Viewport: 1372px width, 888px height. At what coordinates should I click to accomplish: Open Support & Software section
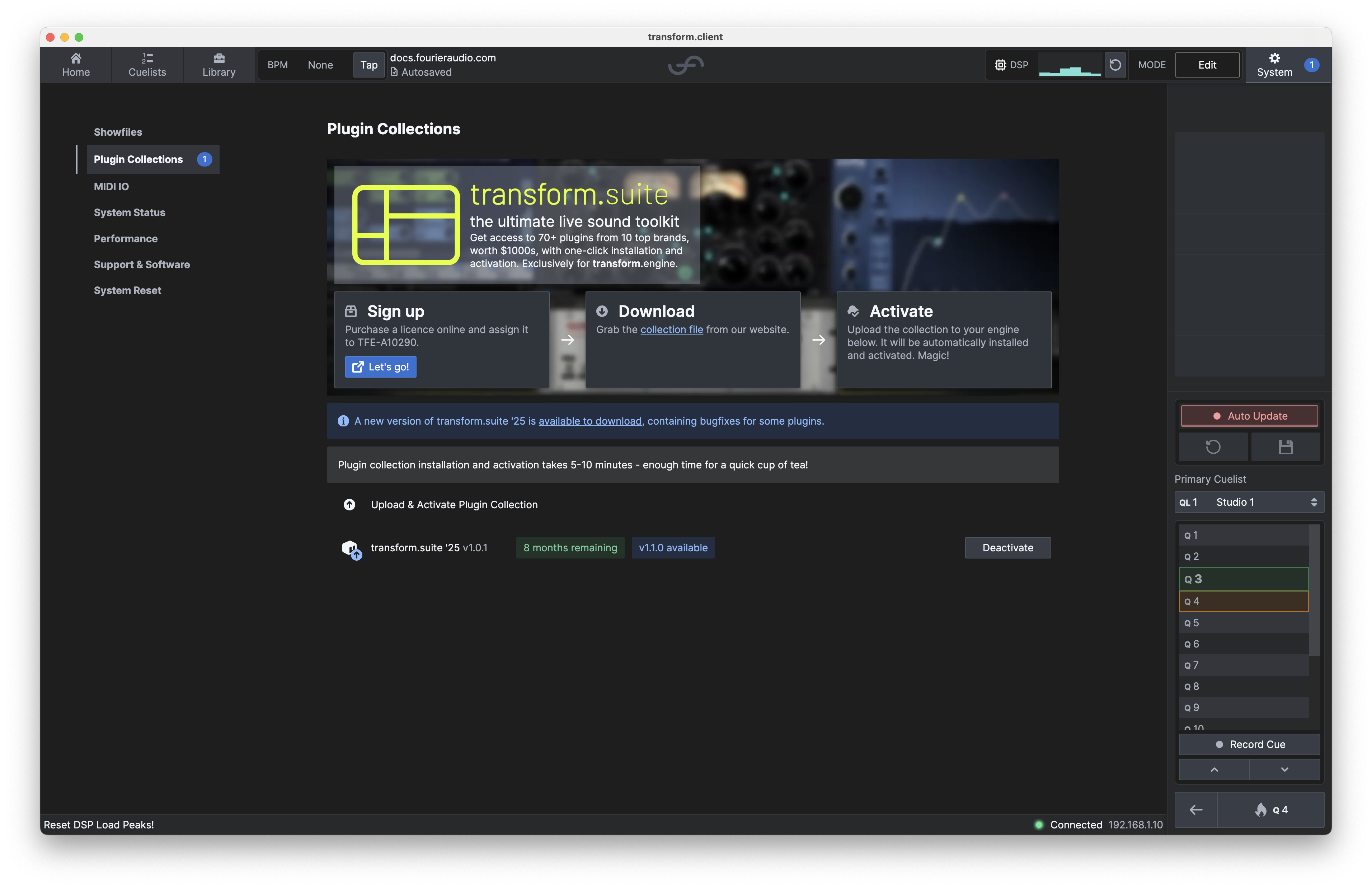click(x=142, y=264)
